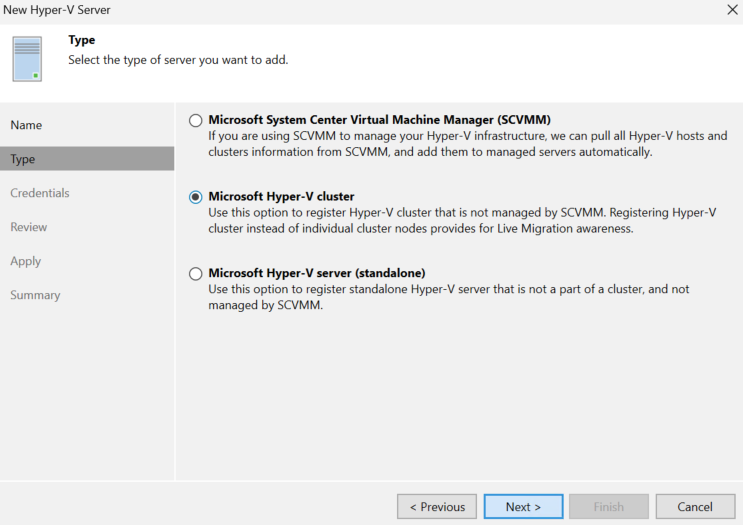The image size is (743, 525).
Task: Click the 'New Hyper-V Server' window title
Action: tap(57, 10)
